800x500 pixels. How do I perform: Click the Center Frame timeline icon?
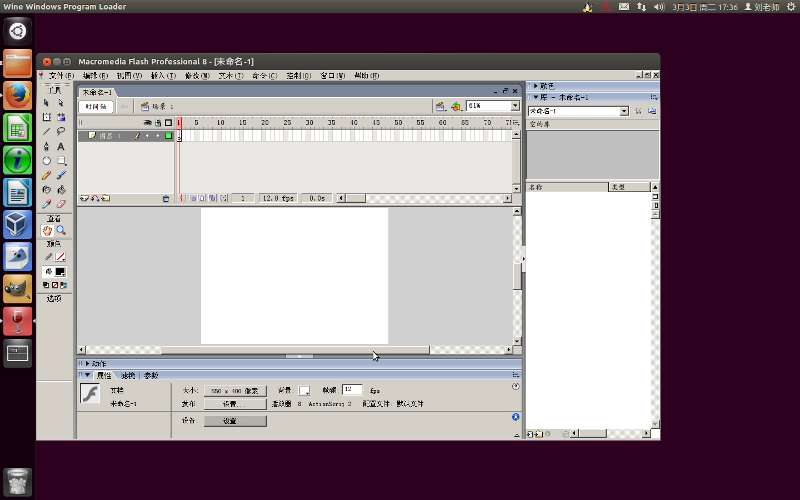pos(181,198)
